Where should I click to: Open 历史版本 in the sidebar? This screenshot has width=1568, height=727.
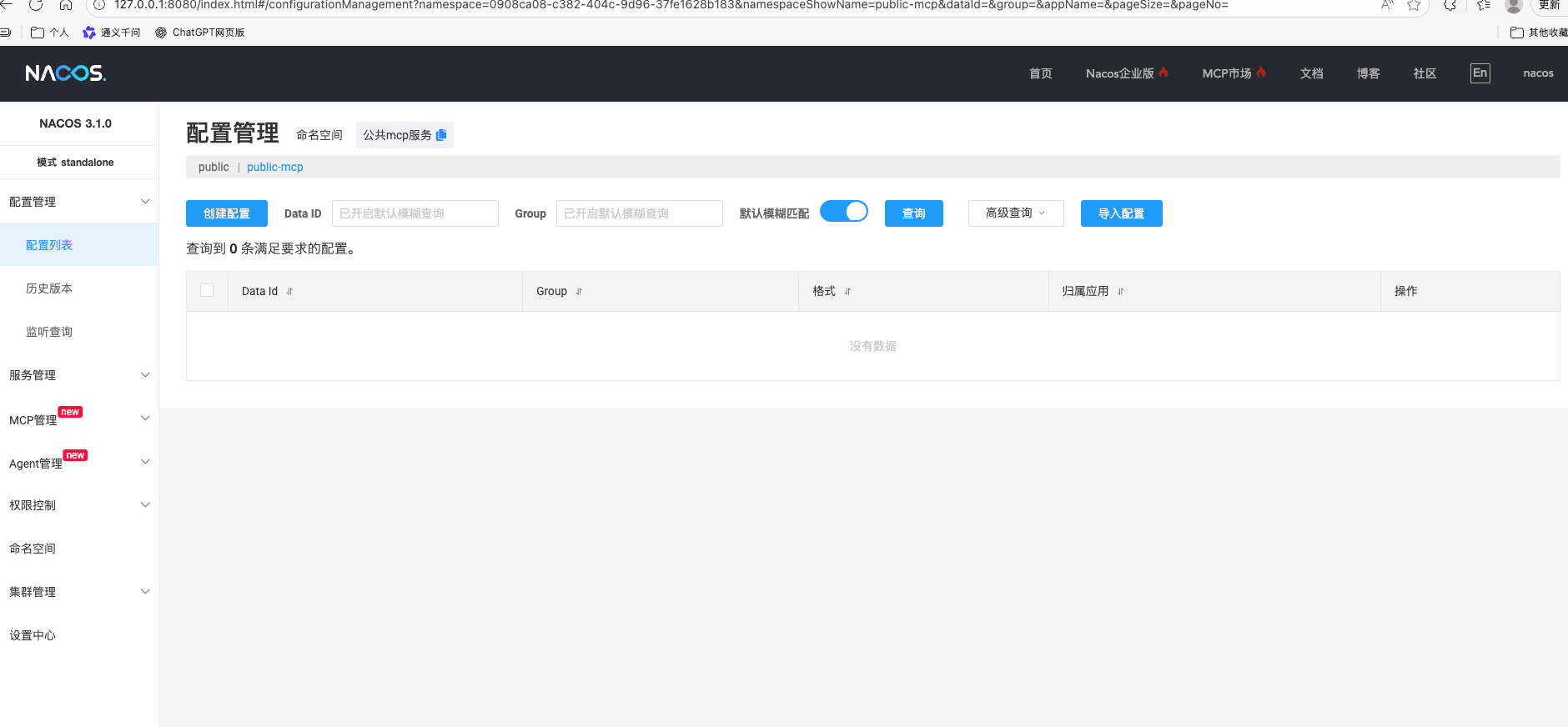click(49, 288)
